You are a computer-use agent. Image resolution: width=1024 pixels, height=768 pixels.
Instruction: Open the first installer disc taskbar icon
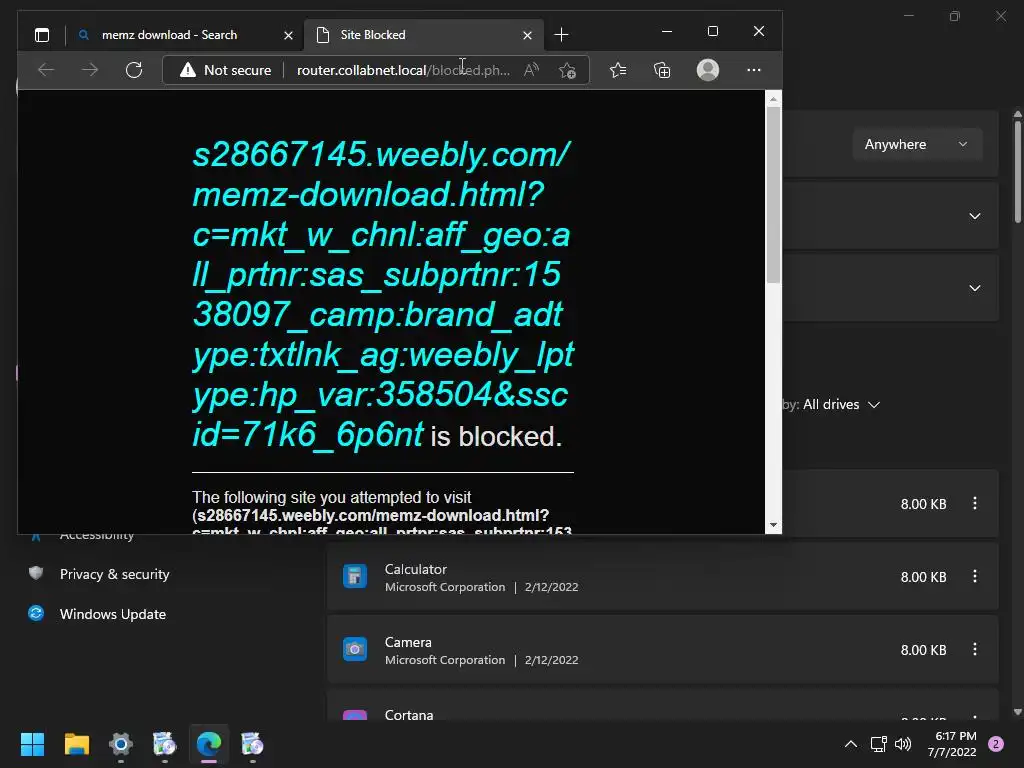pos(165,744)
